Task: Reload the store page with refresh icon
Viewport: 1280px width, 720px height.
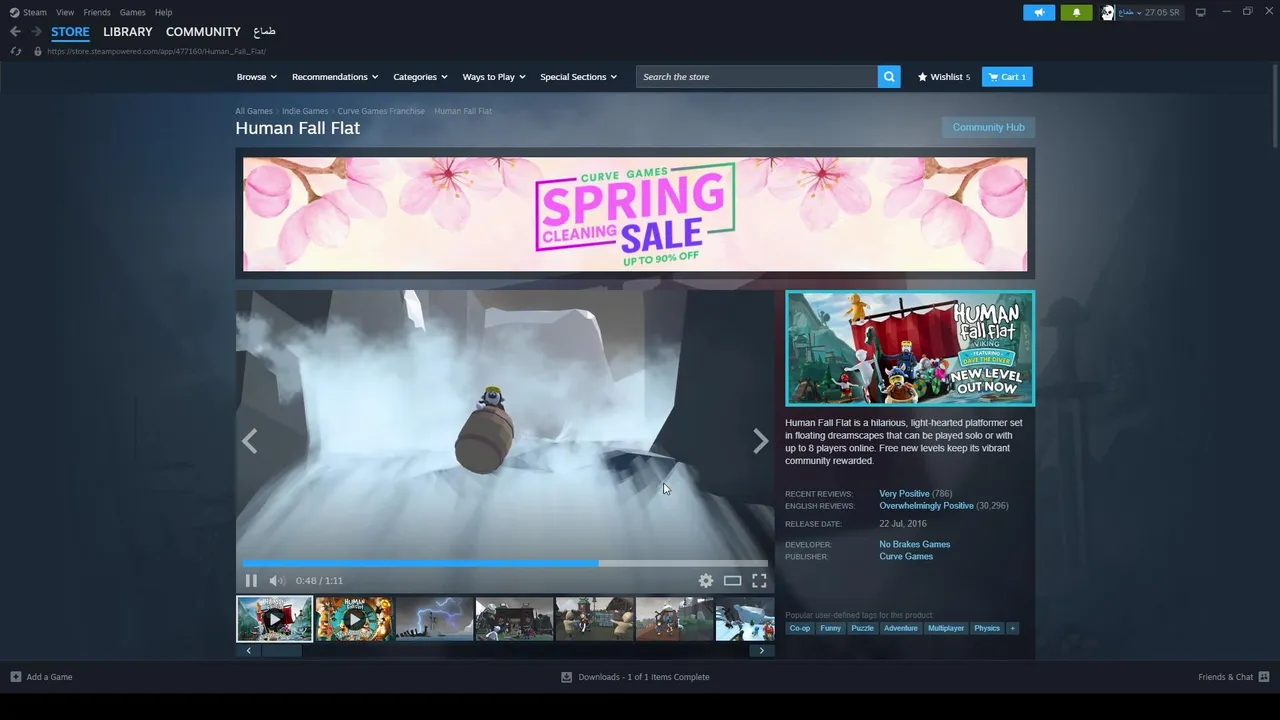Action: pyautogui.click(x=15, y=51)
